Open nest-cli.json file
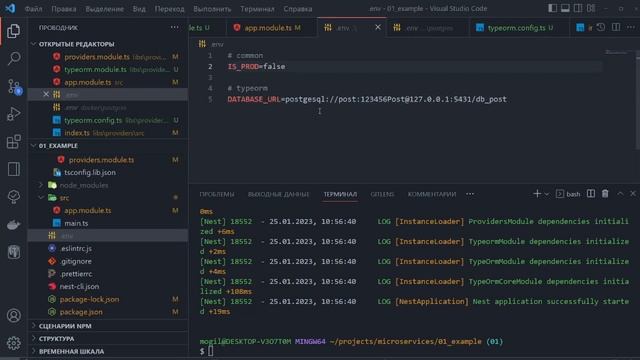The image size is (640, 360). point(108,286)
